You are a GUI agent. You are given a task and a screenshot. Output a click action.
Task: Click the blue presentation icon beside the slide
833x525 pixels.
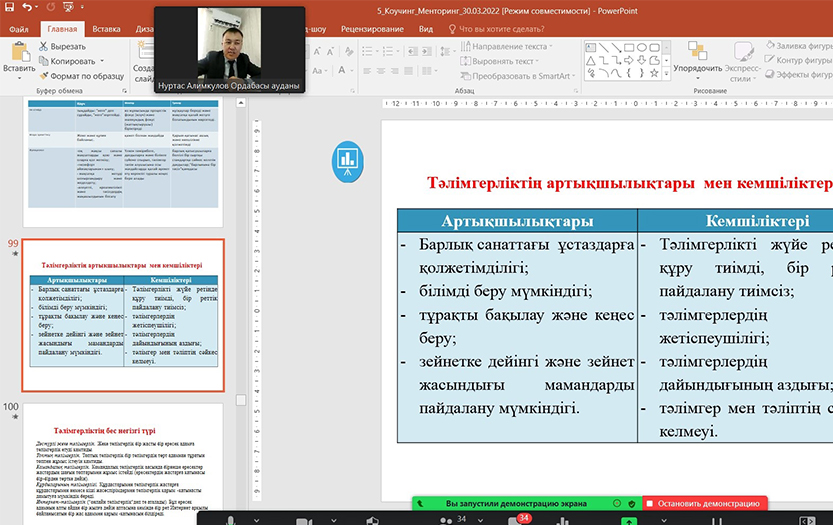pyautogui.click(x=348, y=157)
